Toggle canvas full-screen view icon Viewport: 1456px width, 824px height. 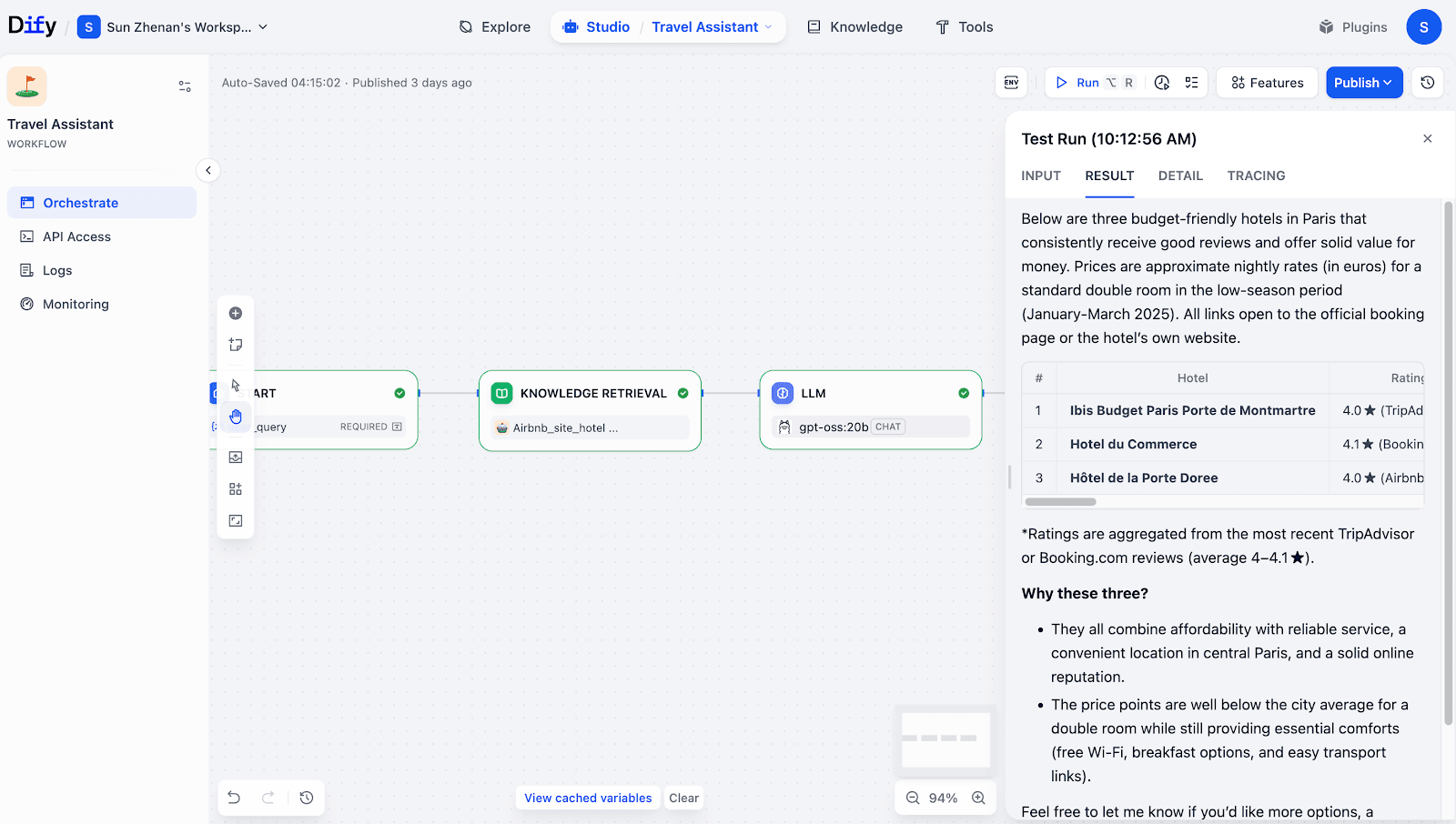pos(236,520)
